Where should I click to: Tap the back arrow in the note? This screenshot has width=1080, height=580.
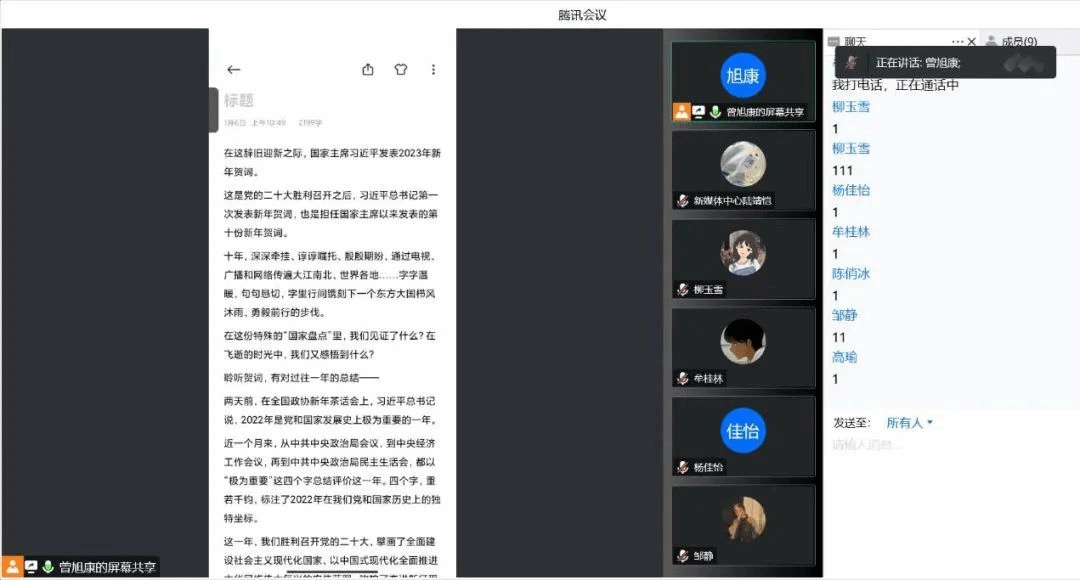point(234,70)
